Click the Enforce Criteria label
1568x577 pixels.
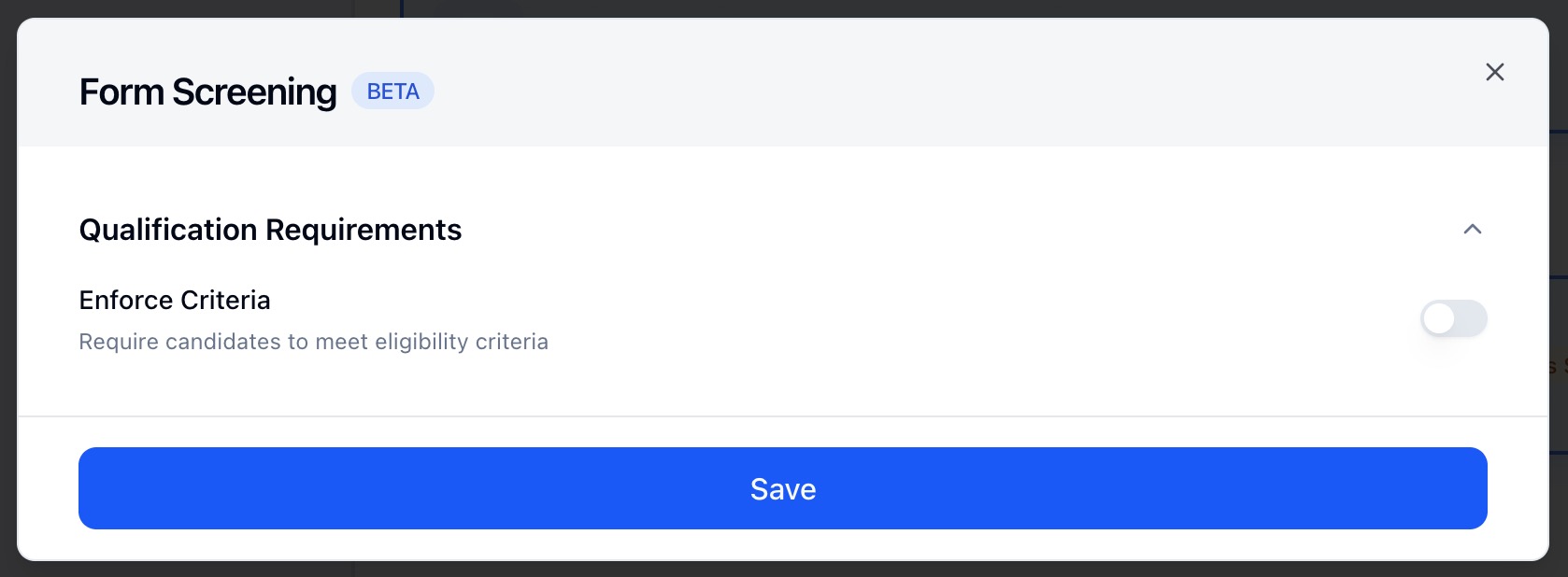[175, 300]
